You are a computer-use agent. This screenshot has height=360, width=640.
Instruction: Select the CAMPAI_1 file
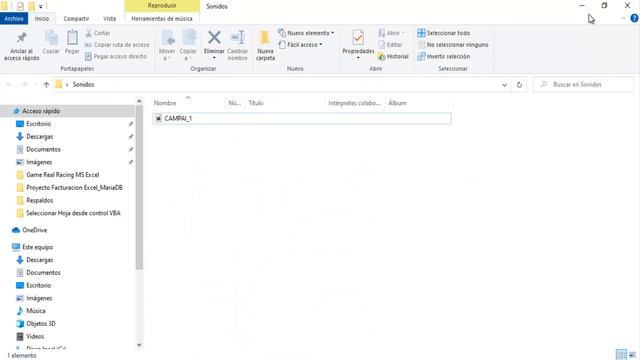pos(302,118)
